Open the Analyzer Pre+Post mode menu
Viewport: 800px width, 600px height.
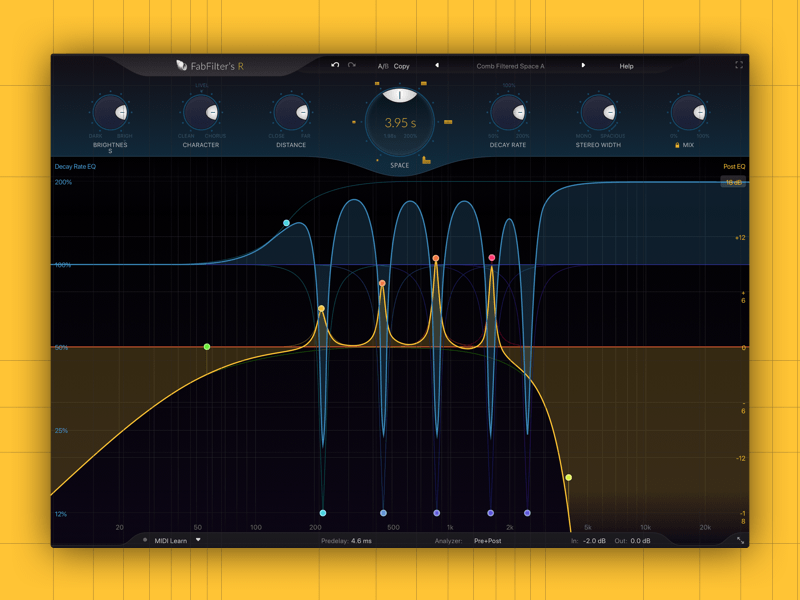coord(488,541)
